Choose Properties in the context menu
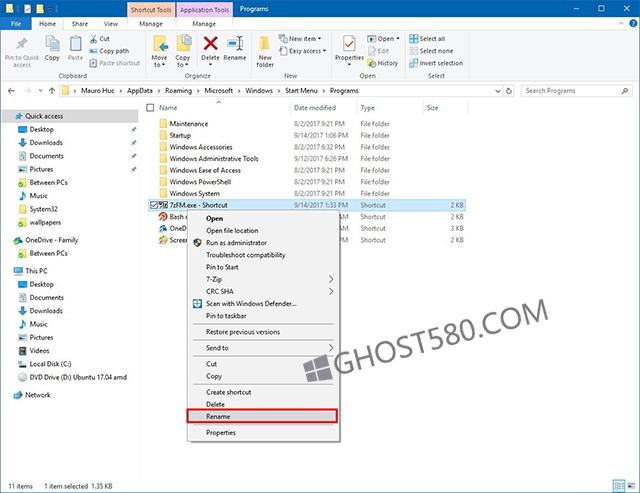 point(263,433)
